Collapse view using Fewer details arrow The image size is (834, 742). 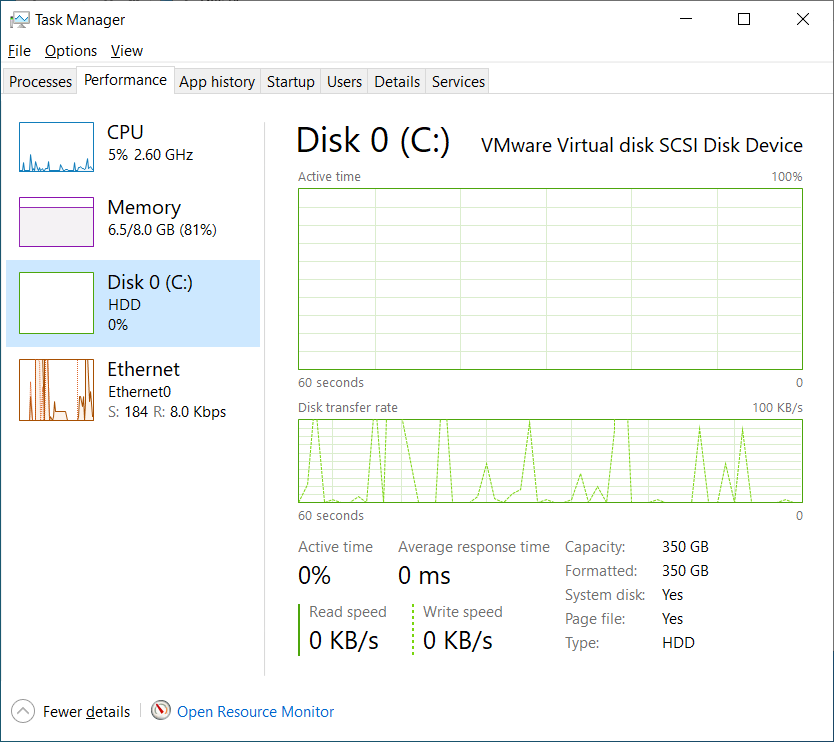click(23, 712)
